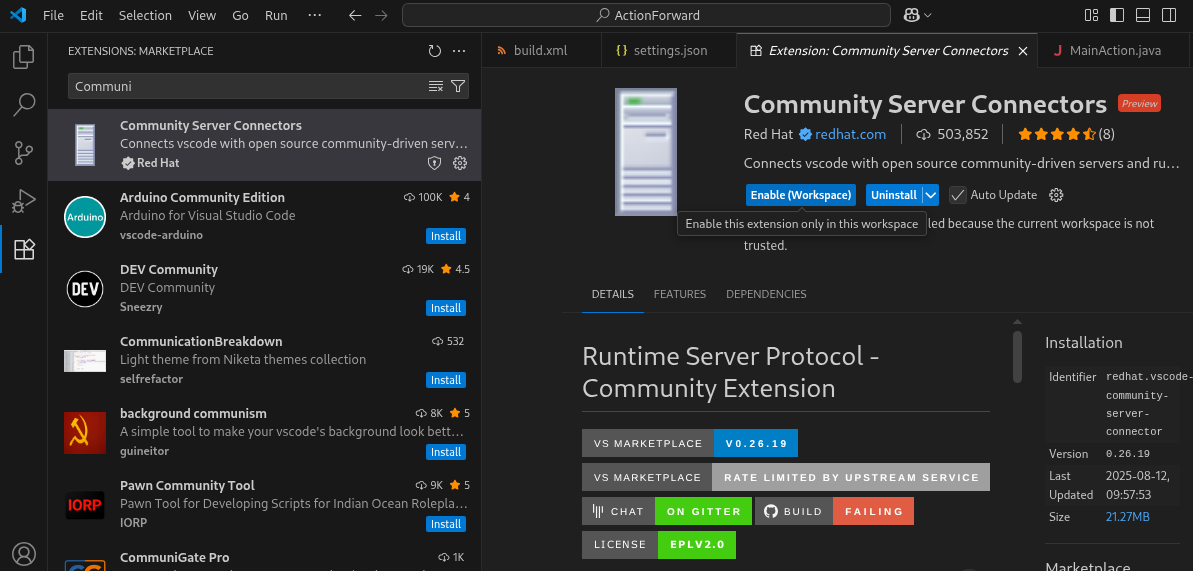The width and height of the screenshot is (1193, 571).
Task: Open the Accounts menu icon
Action: pyautogui.click(x=24, y=553)
